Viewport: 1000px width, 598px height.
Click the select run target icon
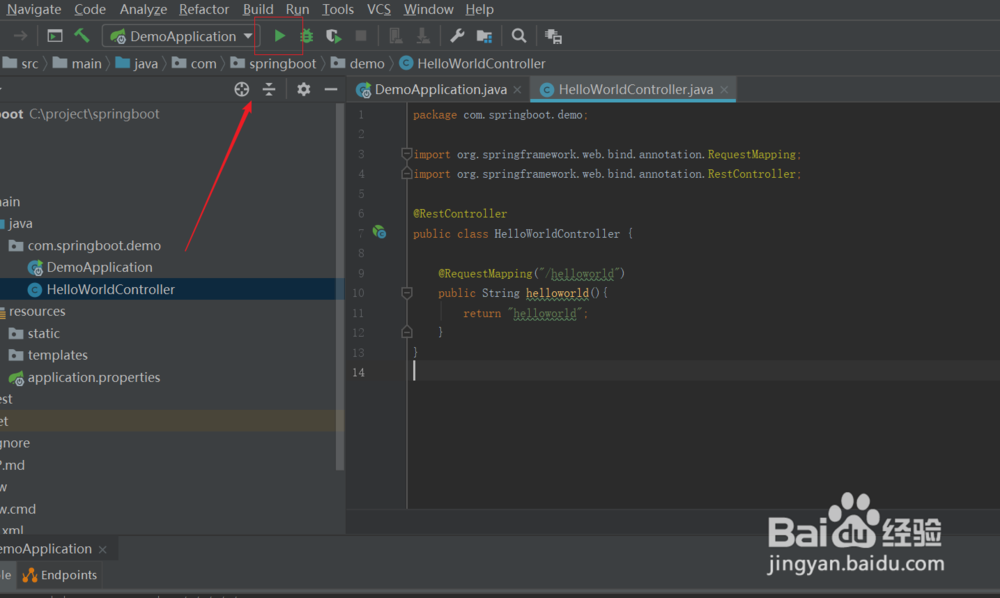coord(55,36)
